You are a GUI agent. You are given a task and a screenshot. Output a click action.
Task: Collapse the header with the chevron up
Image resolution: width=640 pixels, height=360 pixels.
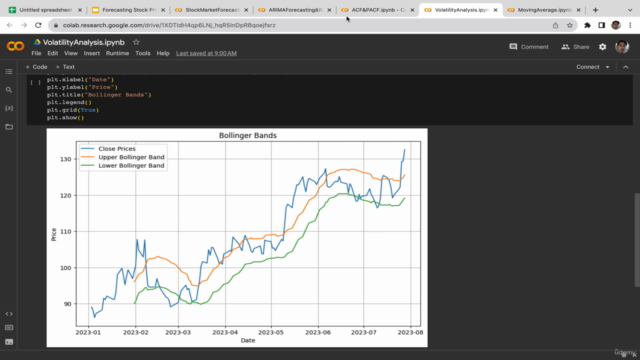626,67
